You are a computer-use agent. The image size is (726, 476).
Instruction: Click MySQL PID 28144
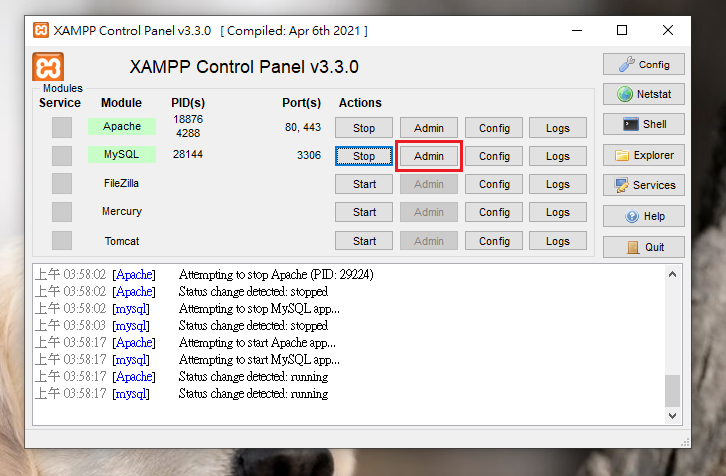[x=188, y=154]
